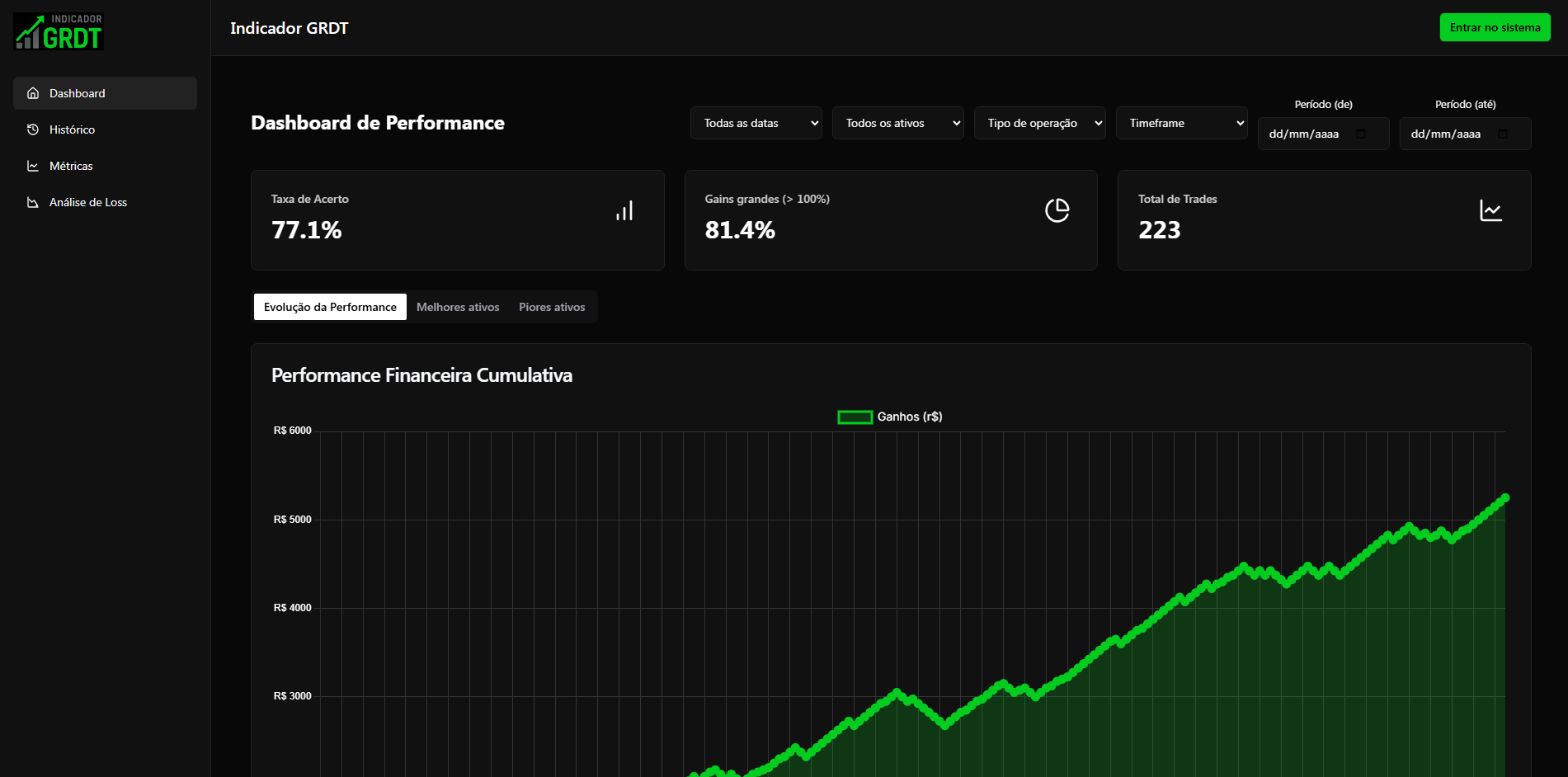Open the Tipo de operação dropdown
The width and height of the screenshot is (1568, 777).
[1040, 123]
